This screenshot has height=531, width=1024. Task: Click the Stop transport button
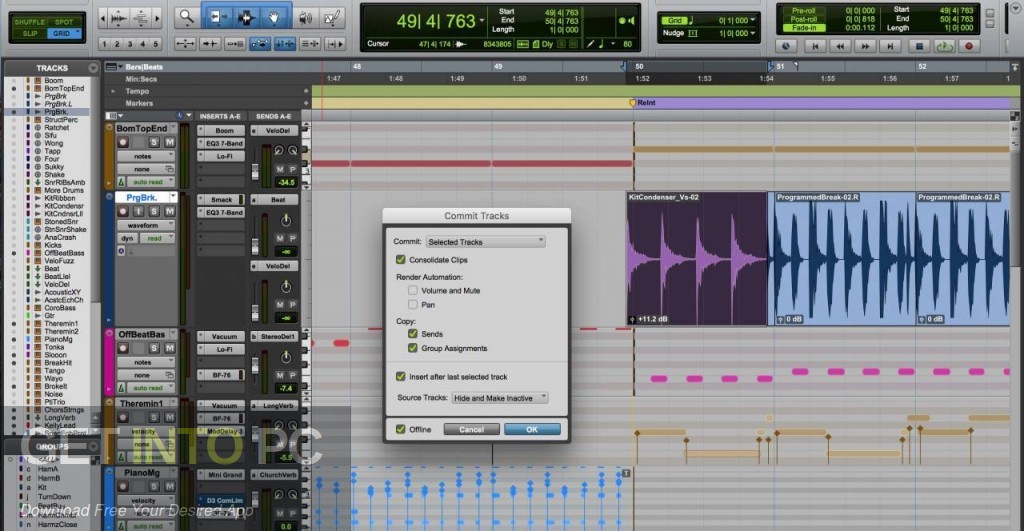[x=920, y=46]
